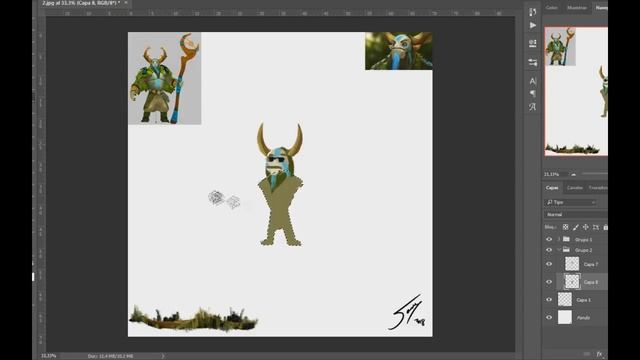Image resolution: width=640 pixels, height=360 pixels.
Task: Click the prevent artboard auto-nesting lock icon
Action: 596,227
